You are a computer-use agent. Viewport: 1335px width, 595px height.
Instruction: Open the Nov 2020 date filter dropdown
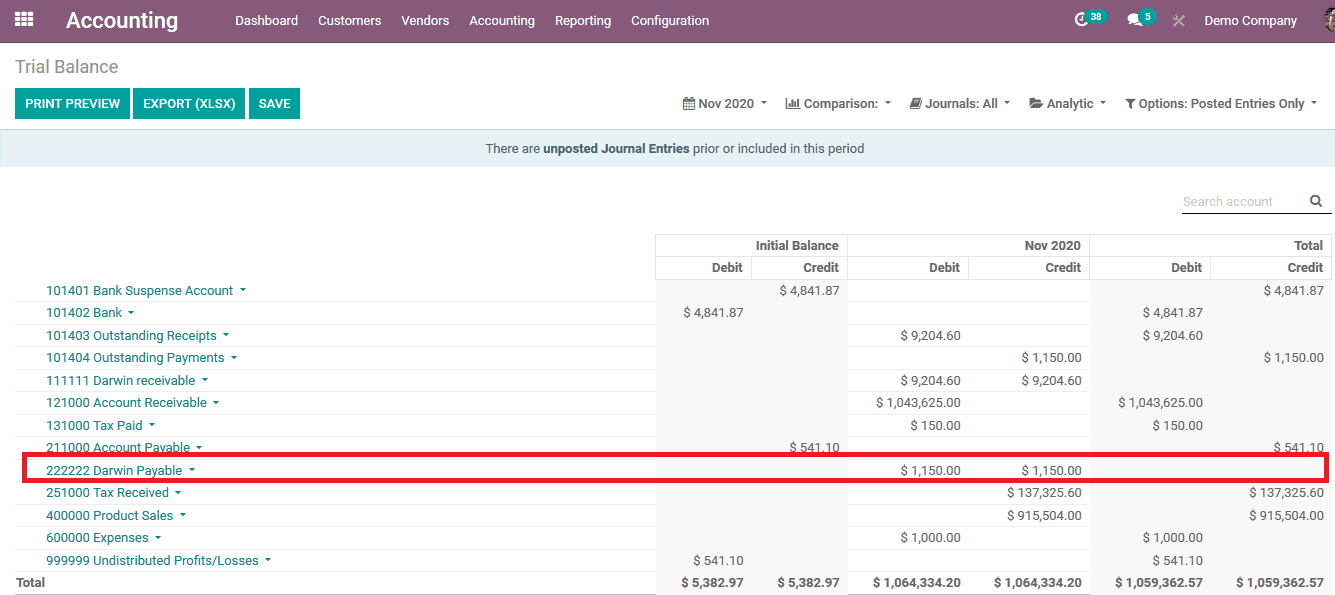click(725, 103)
